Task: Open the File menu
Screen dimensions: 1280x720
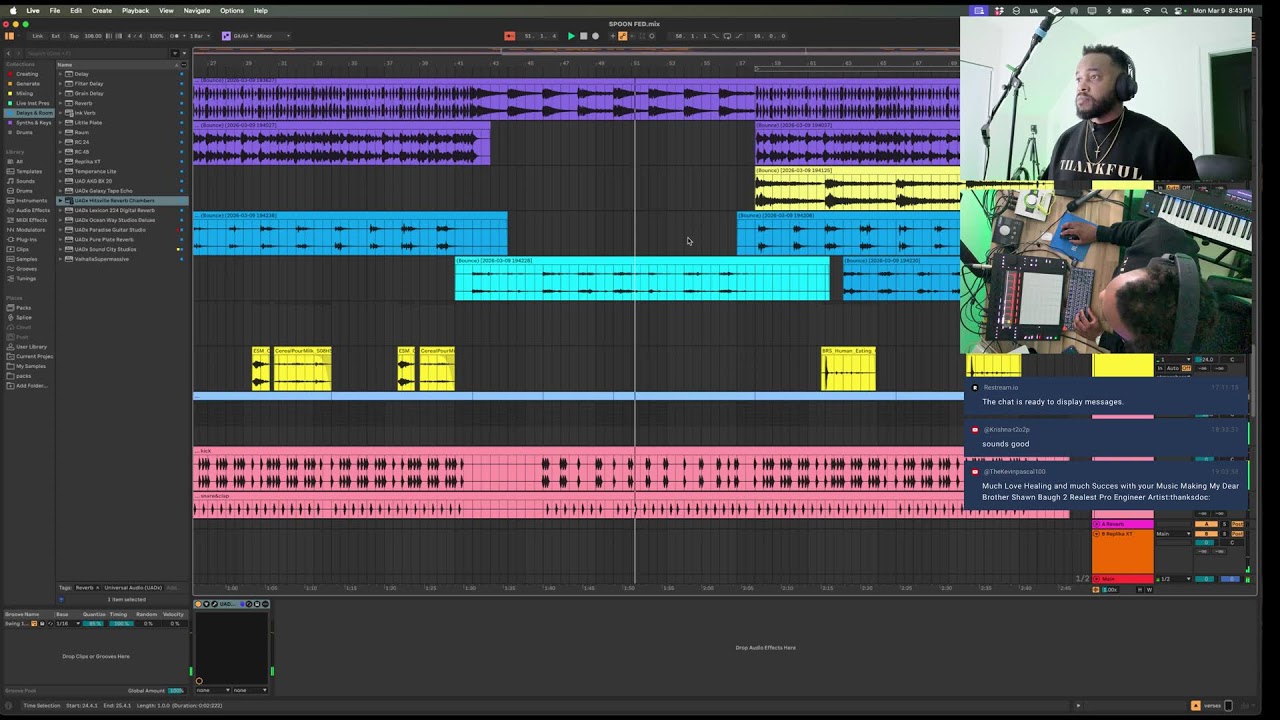Action: point(55,10)
